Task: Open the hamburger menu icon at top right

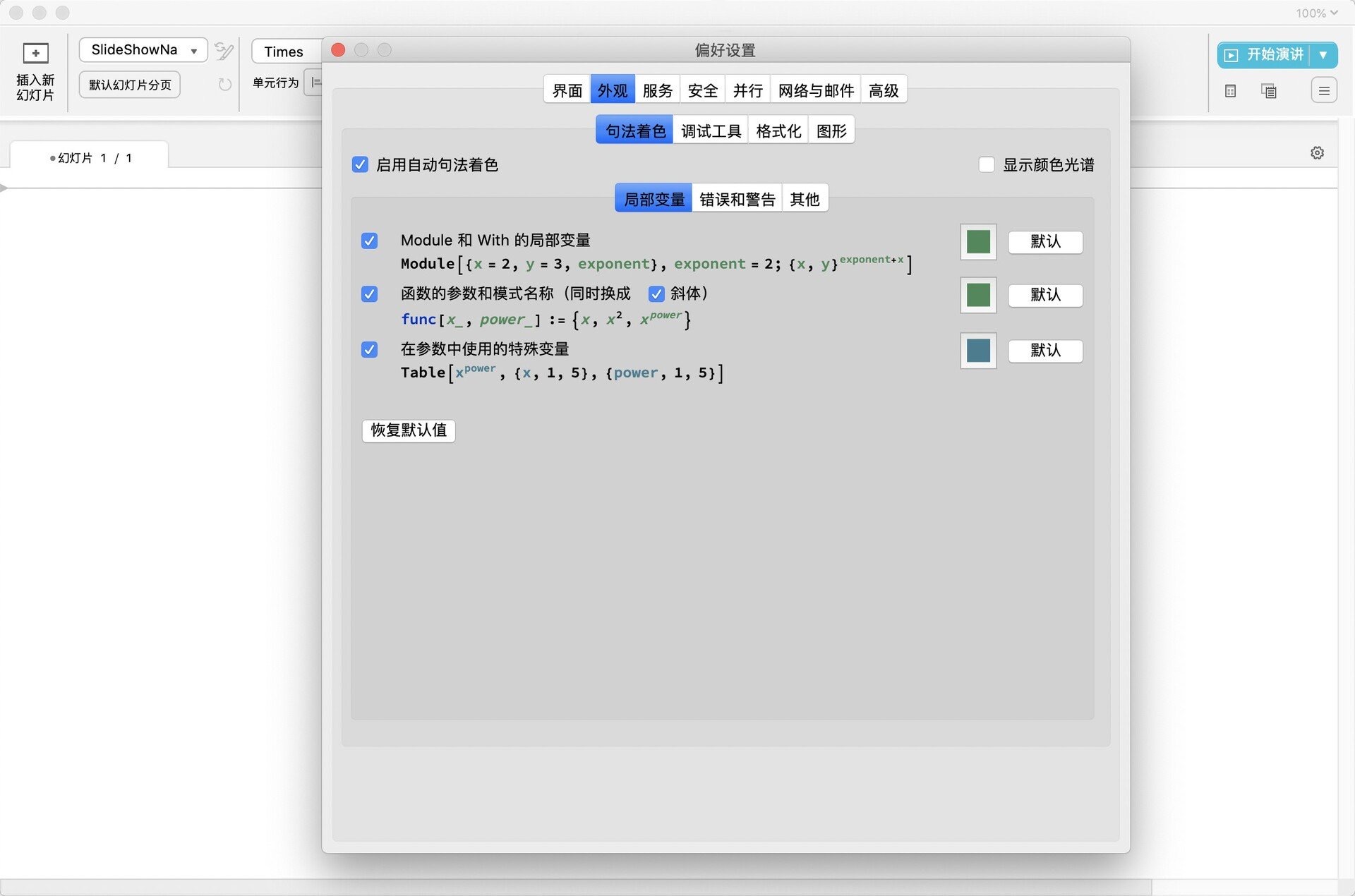Action: click(1324, 90)
